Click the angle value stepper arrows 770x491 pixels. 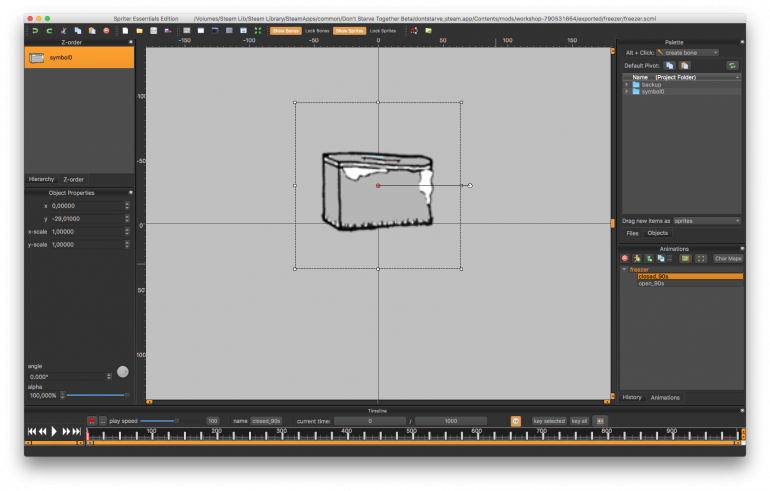109,377
